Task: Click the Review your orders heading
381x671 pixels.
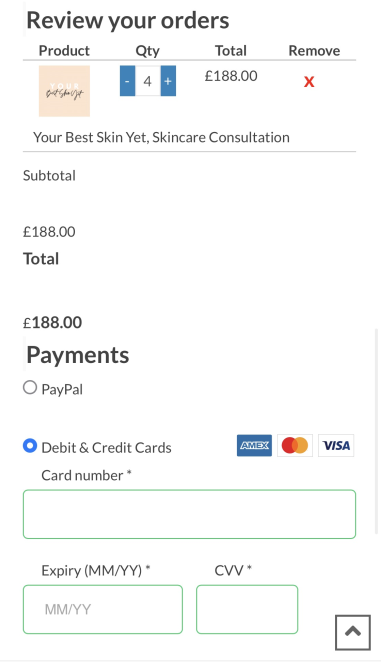Action: pyautogui.click(x=128, y=20)
